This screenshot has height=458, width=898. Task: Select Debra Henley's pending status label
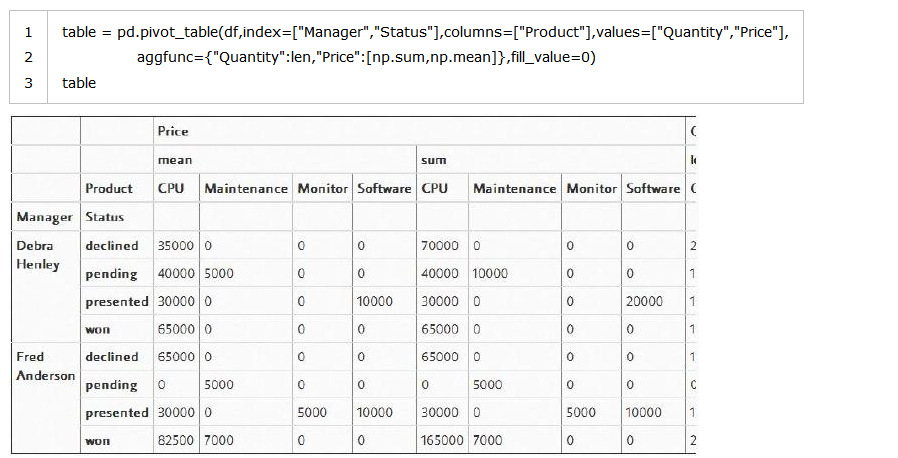pyautogui.click(x=111, y=274)
